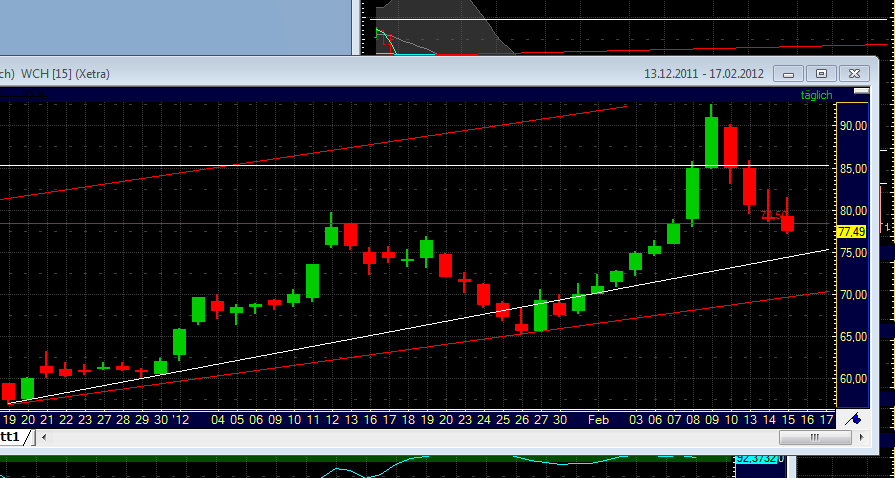Image resolution: width=895 pixels, height=478 pixels.
Task: Close the WCH chart window
Action: [x=854, y=74]
